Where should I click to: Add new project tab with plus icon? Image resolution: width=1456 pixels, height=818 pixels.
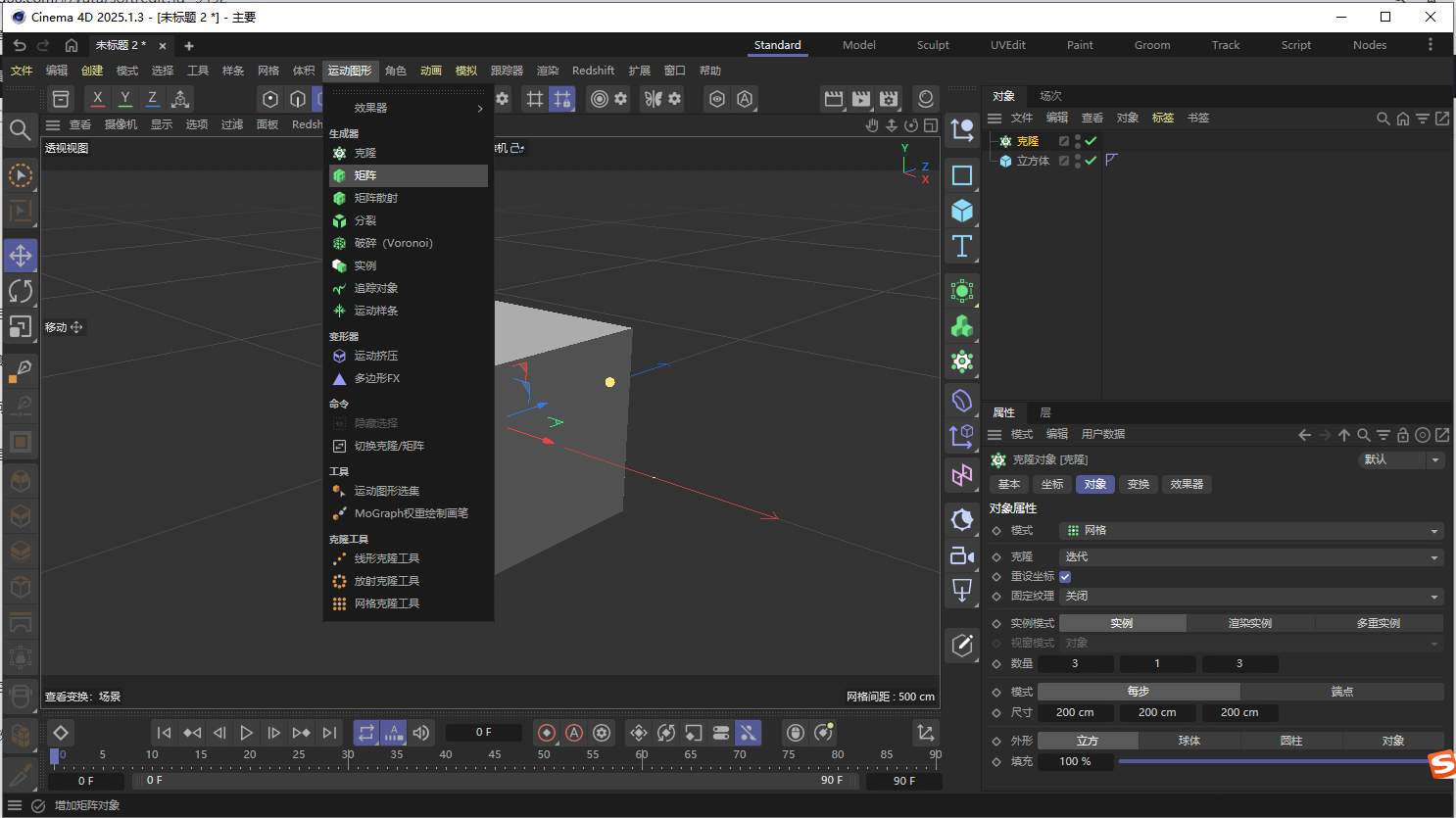click(x=189, y=45)
